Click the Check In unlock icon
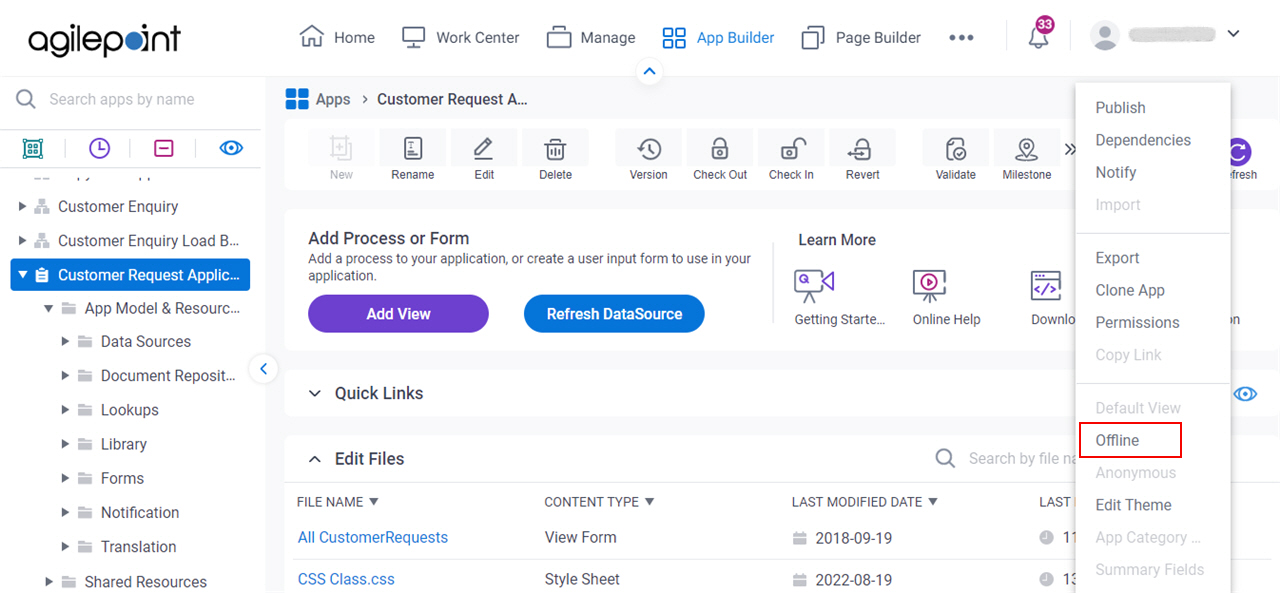 [791, 150]
